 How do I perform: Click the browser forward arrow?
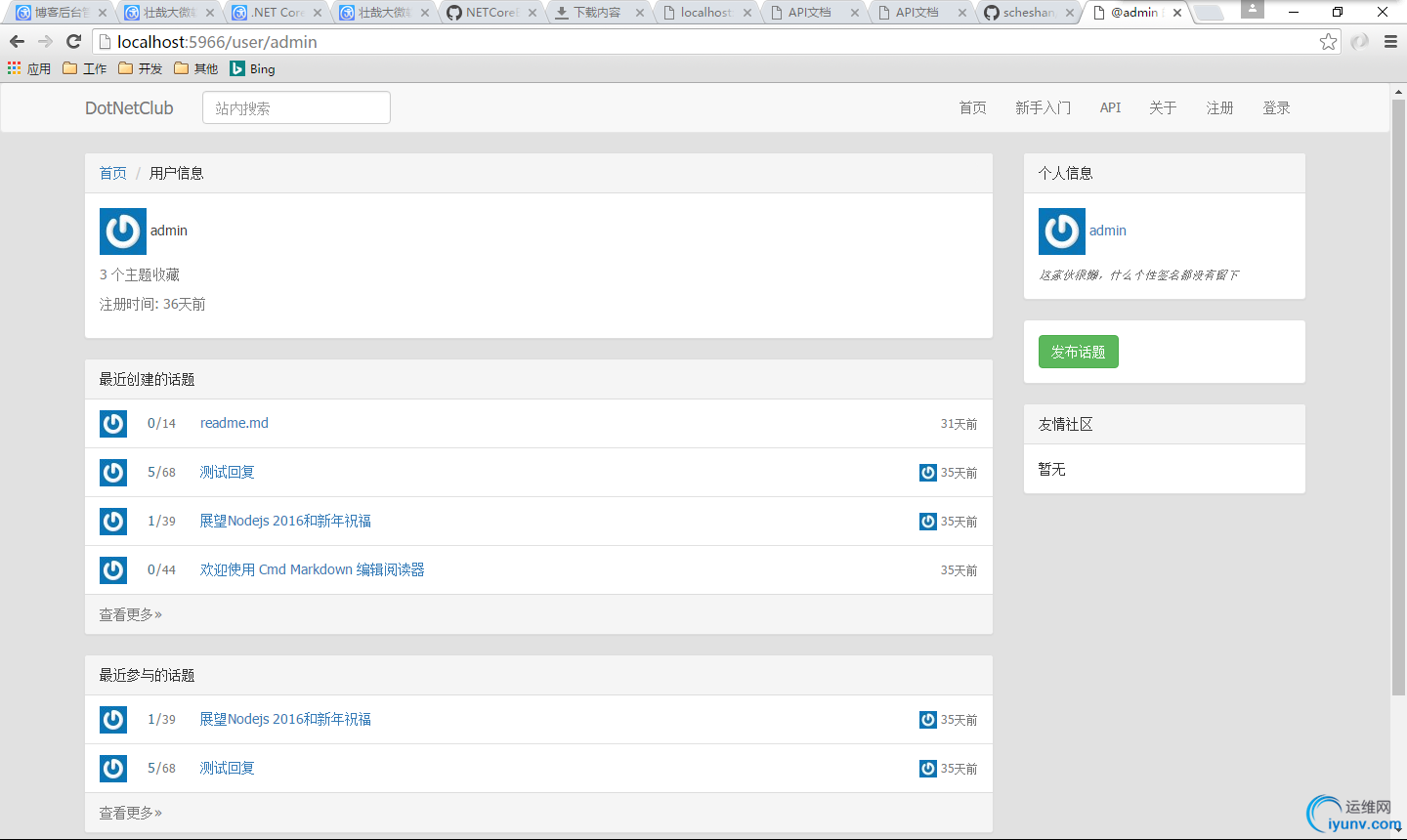(x=45, y=42)
